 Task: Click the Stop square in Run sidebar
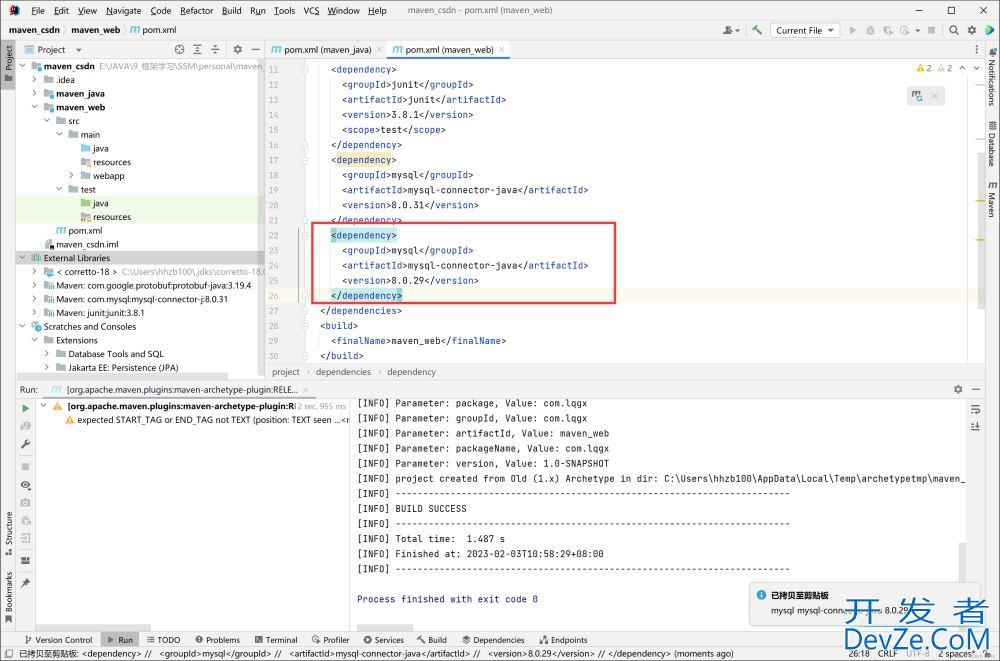coord(26,466)
